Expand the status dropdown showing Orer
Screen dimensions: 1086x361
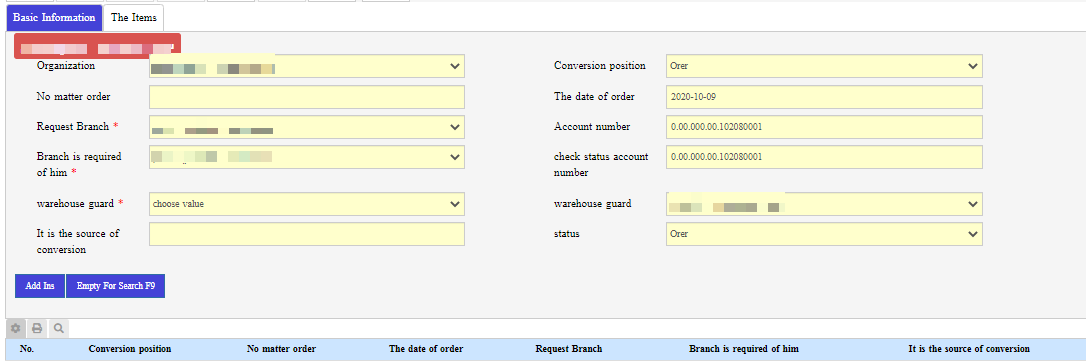[x=824, y=234]
